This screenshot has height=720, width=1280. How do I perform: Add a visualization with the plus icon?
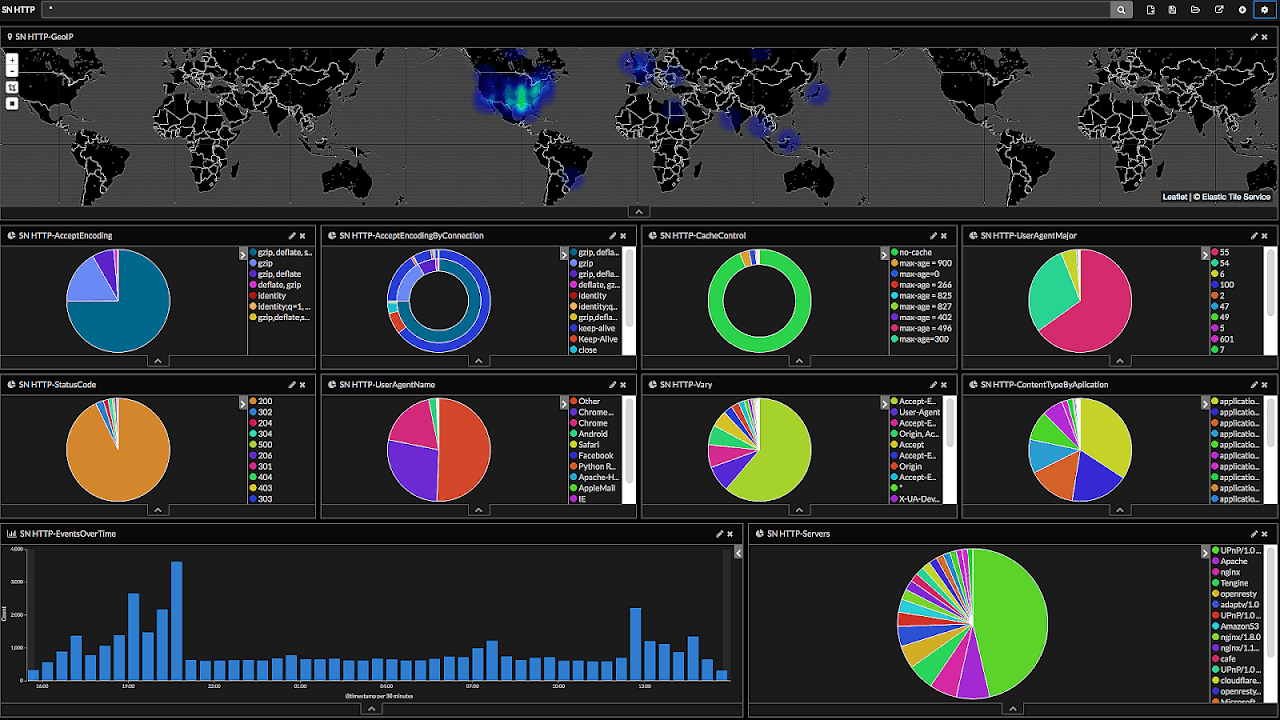point(1242,9)
